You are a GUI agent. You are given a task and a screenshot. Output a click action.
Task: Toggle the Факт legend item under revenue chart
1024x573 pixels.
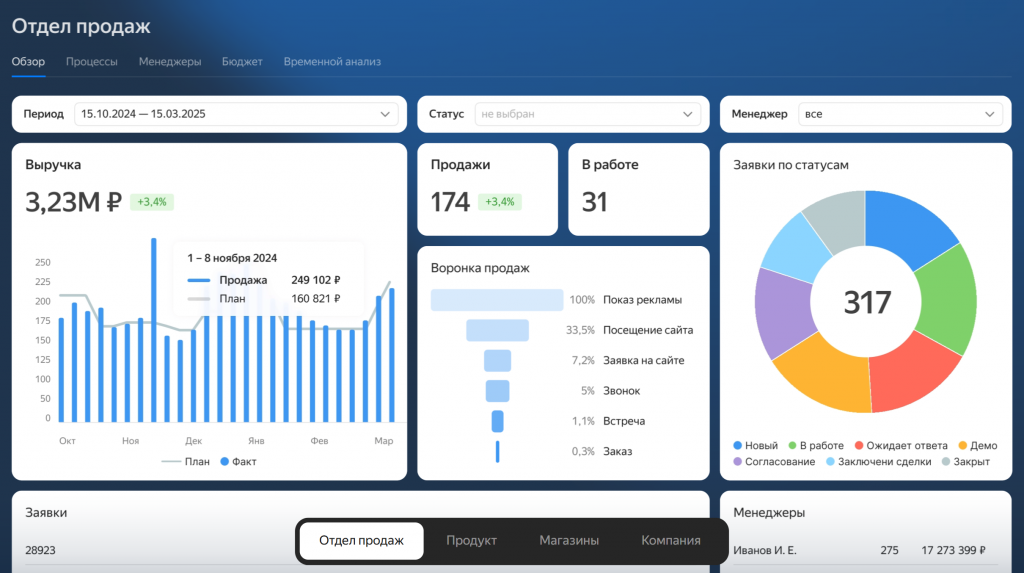238,461
